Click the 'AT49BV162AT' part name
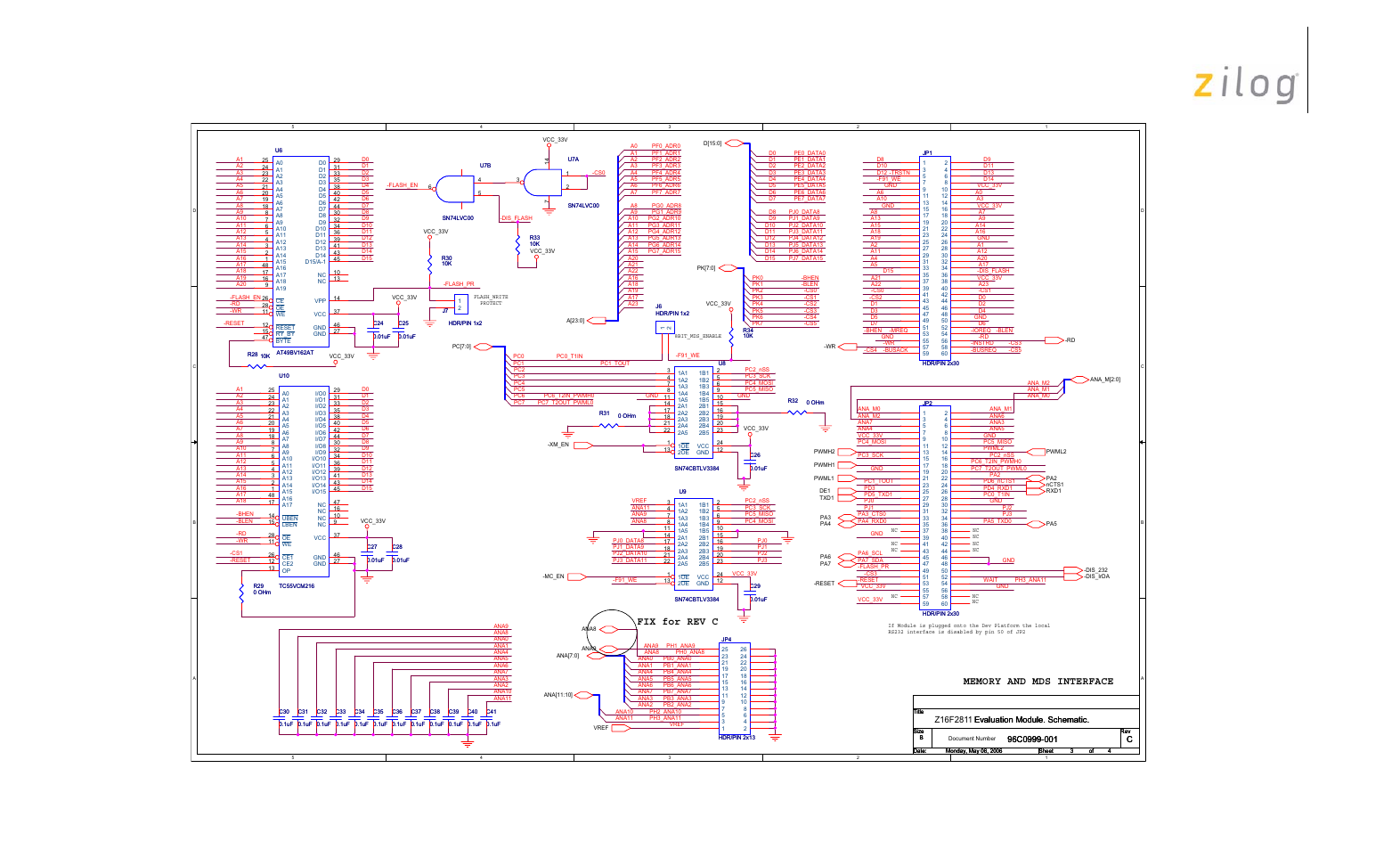This screenshot has height=850, width=1400. point(295,352)
